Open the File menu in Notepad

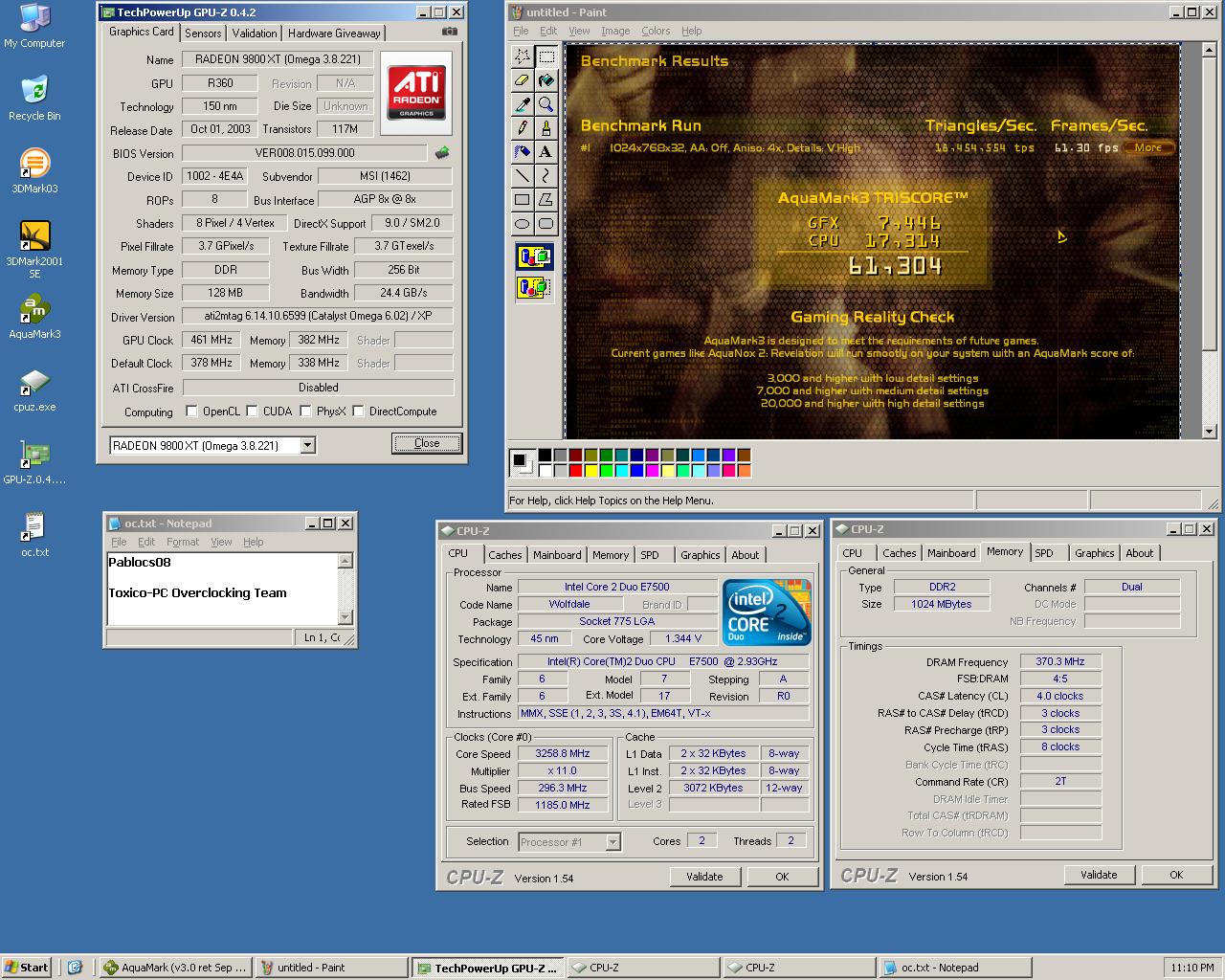coord(119,542)
